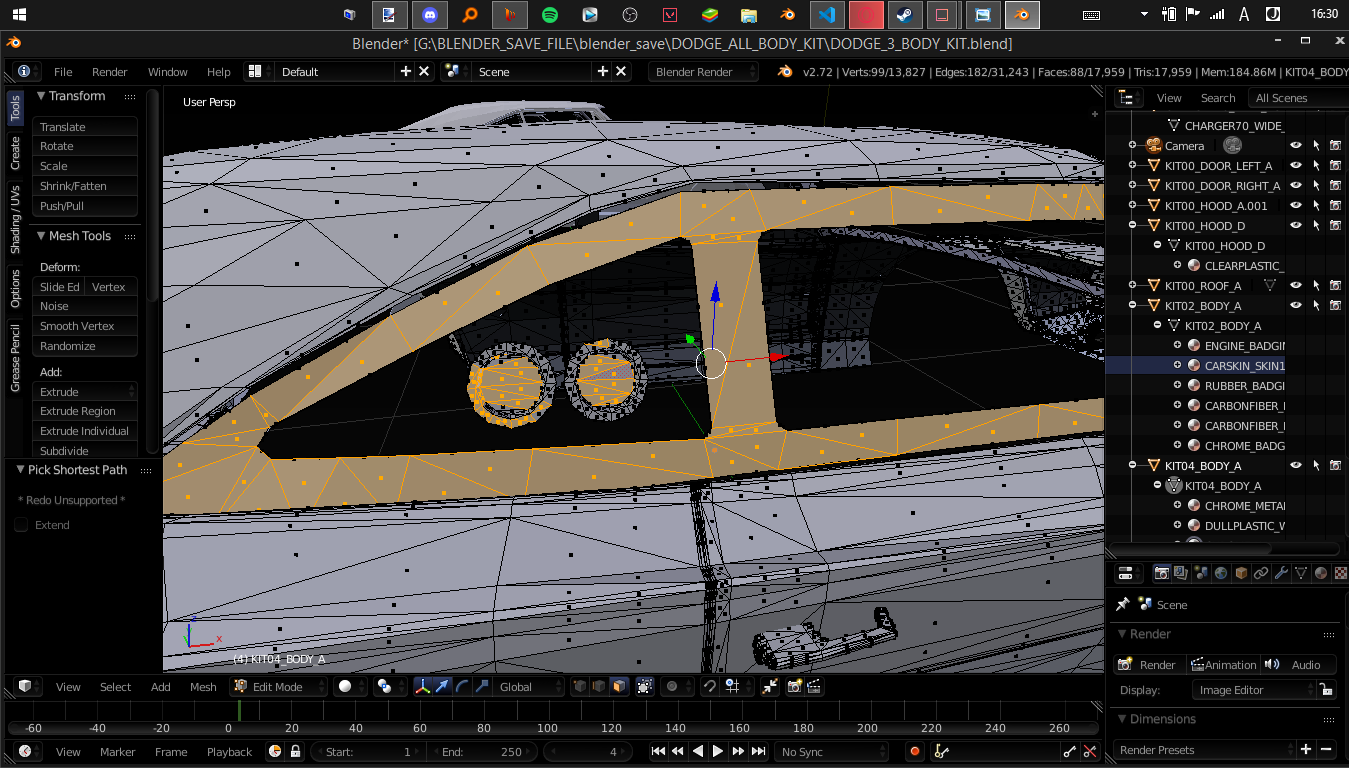Screen dimensions: 1349x768
Task: Hide KIT00_DOOR_LEFT_A with eye icon
Action: click(x=1296, y=166)
